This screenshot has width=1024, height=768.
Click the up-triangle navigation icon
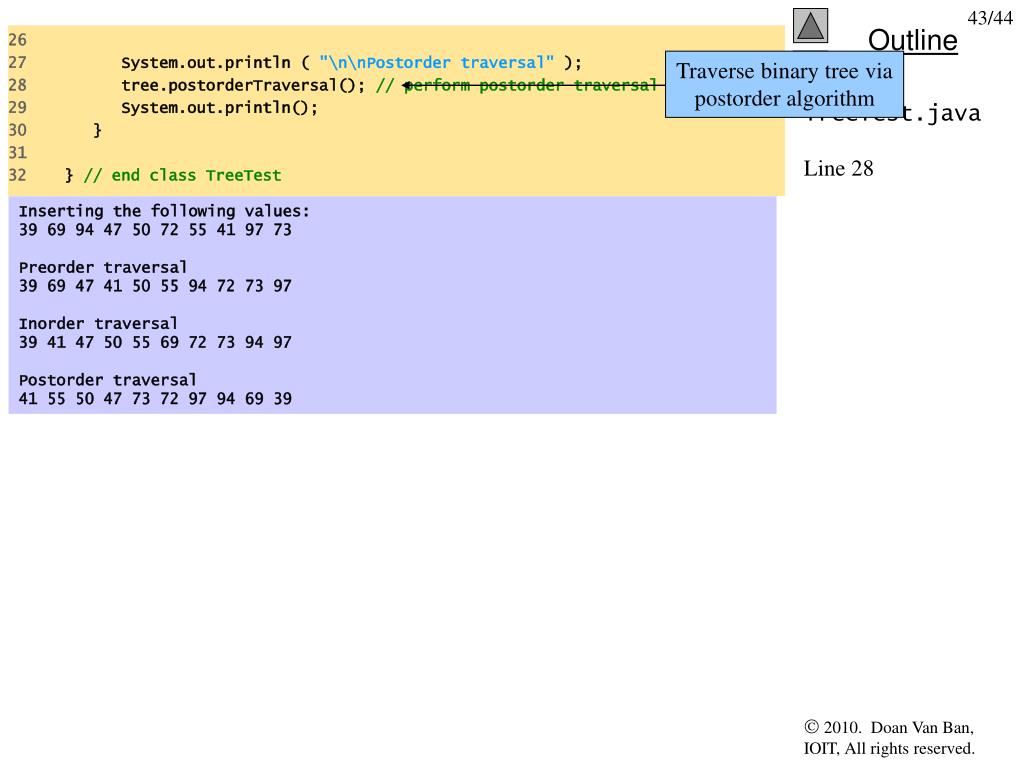810,26
